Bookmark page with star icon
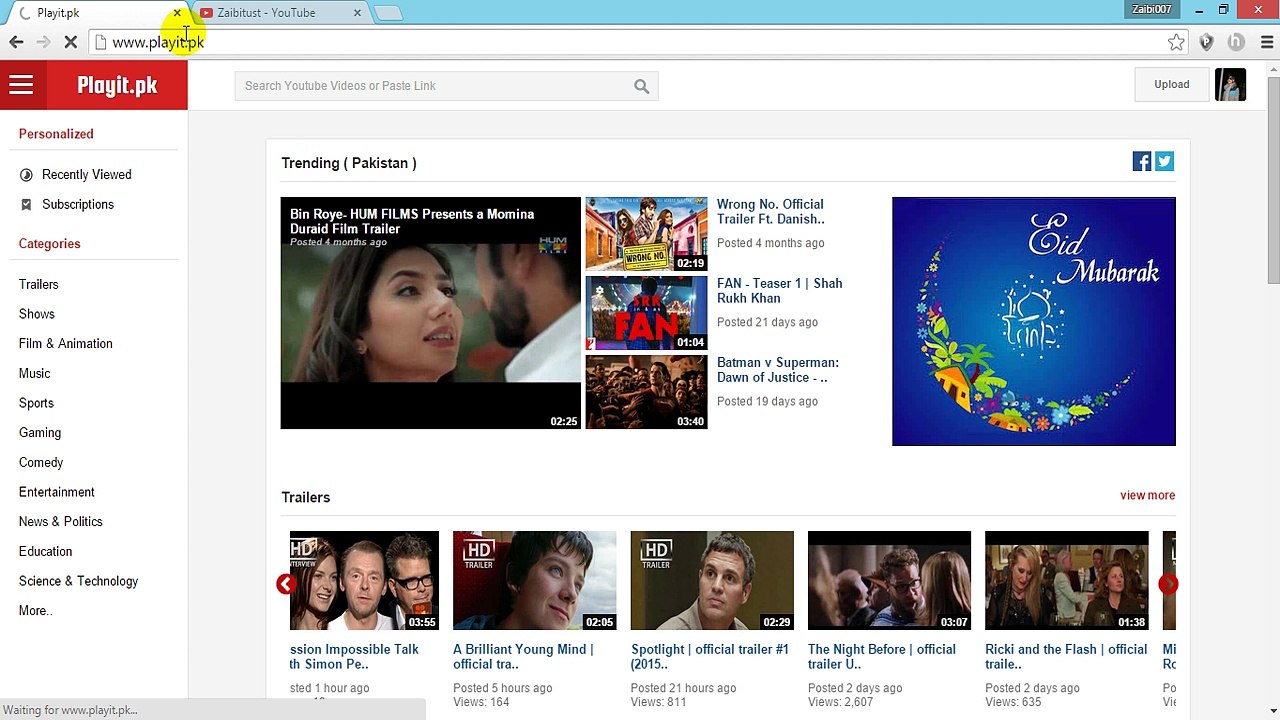Screen dimensions: 1280x720 tap(1176, 42)
